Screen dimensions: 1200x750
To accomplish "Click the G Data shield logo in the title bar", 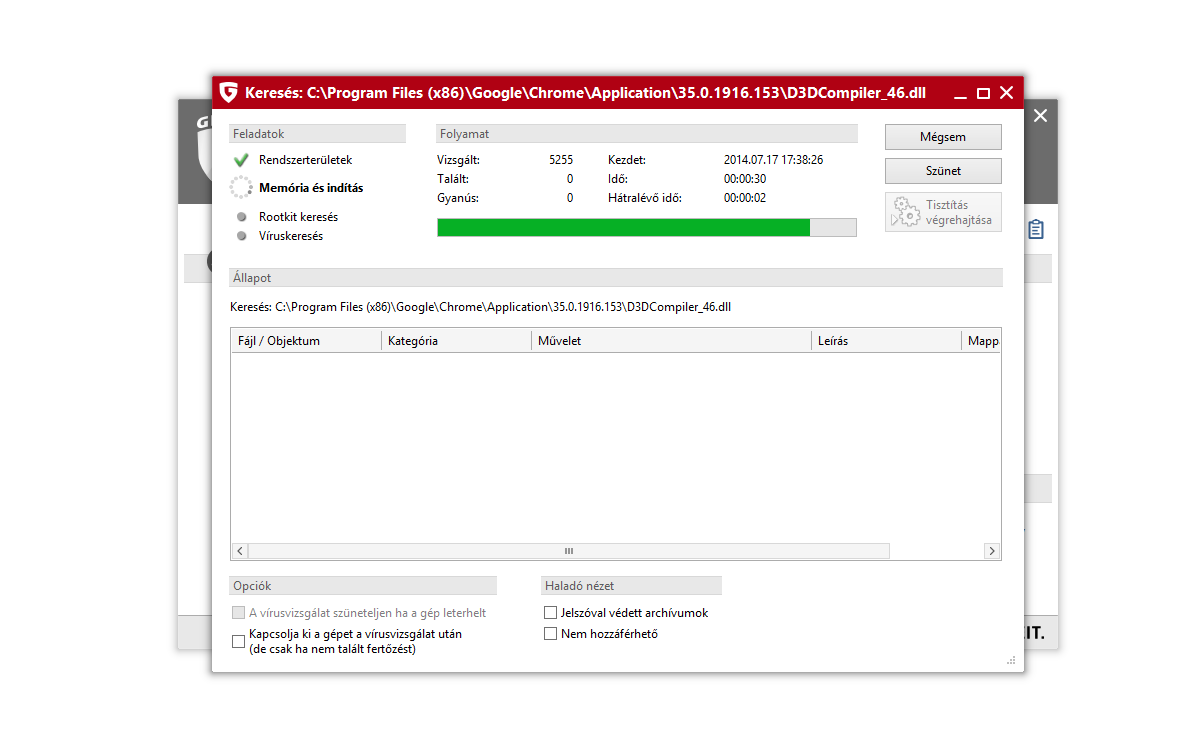I will [x=228, y=92].
